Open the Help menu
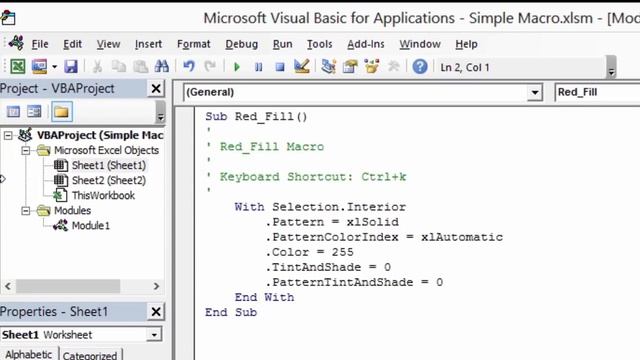Viewport: 640px width, 360px height. [x=467, y=44]
